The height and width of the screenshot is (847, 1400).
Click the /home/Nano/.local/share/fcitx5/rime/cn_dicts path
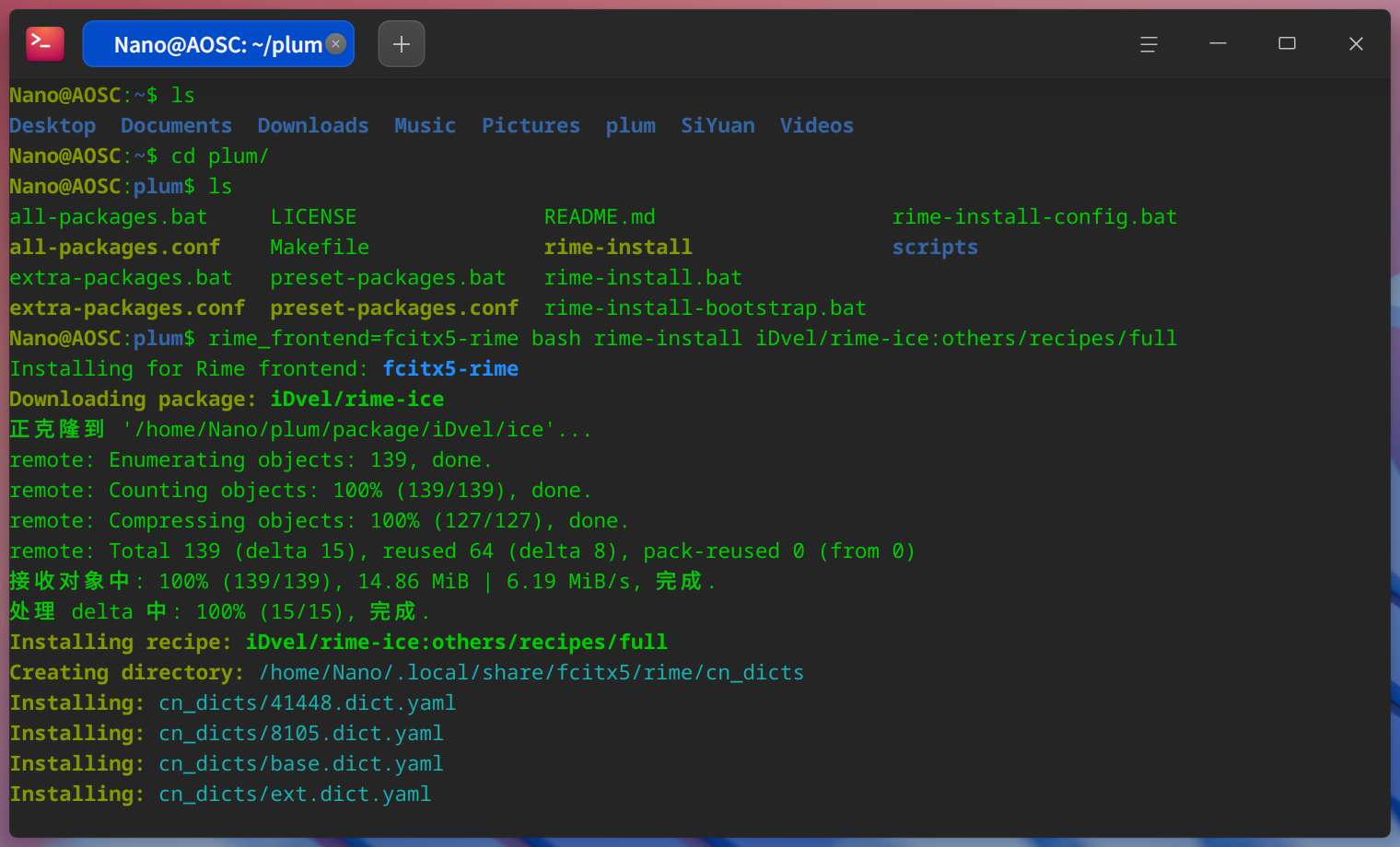tap(531, 672)
